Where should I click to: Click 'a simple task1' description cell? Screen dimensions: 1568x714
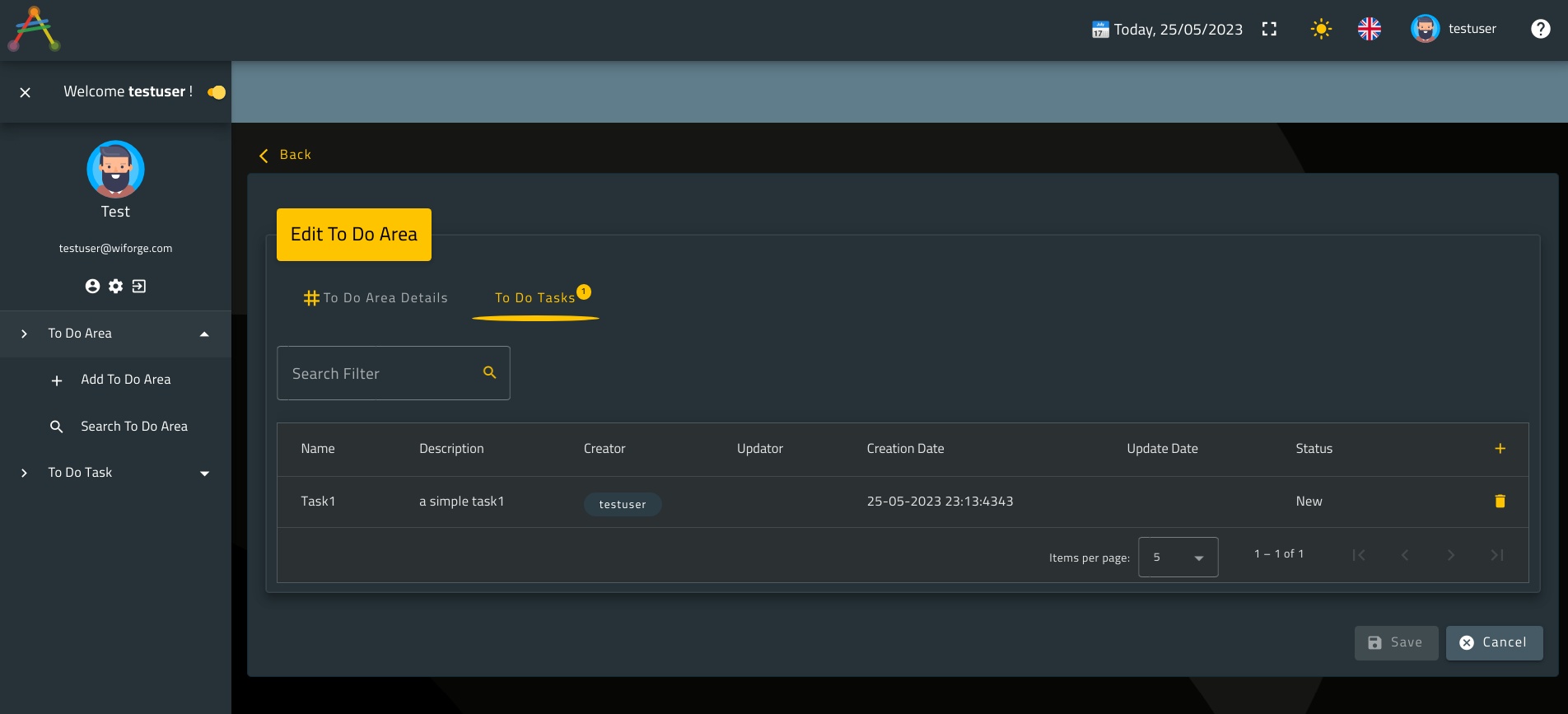pos(461,502)
